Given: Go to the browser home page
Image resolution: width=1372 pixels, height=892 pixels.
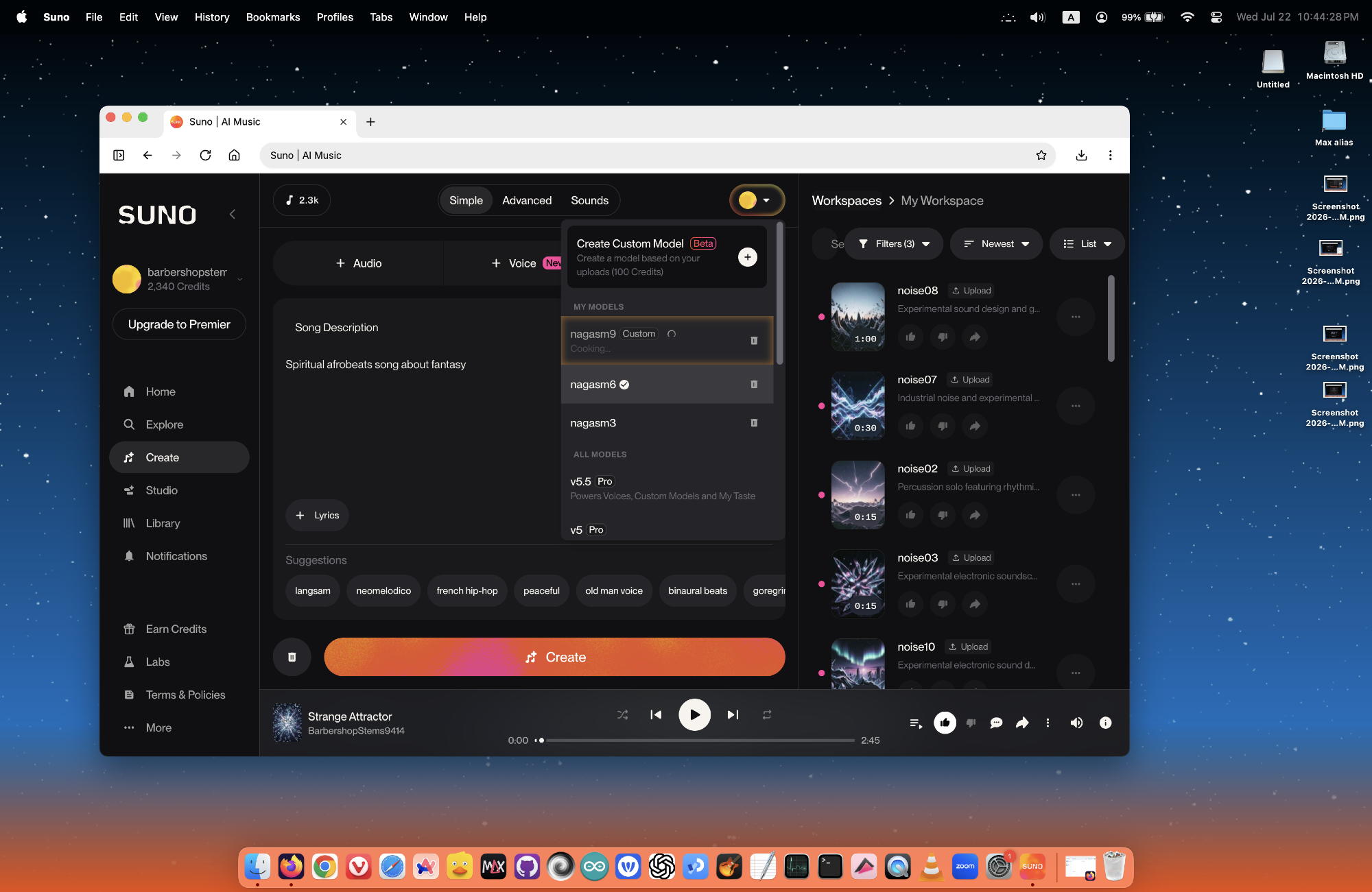Looking at the screenshot, I should [x=234, y=155].
